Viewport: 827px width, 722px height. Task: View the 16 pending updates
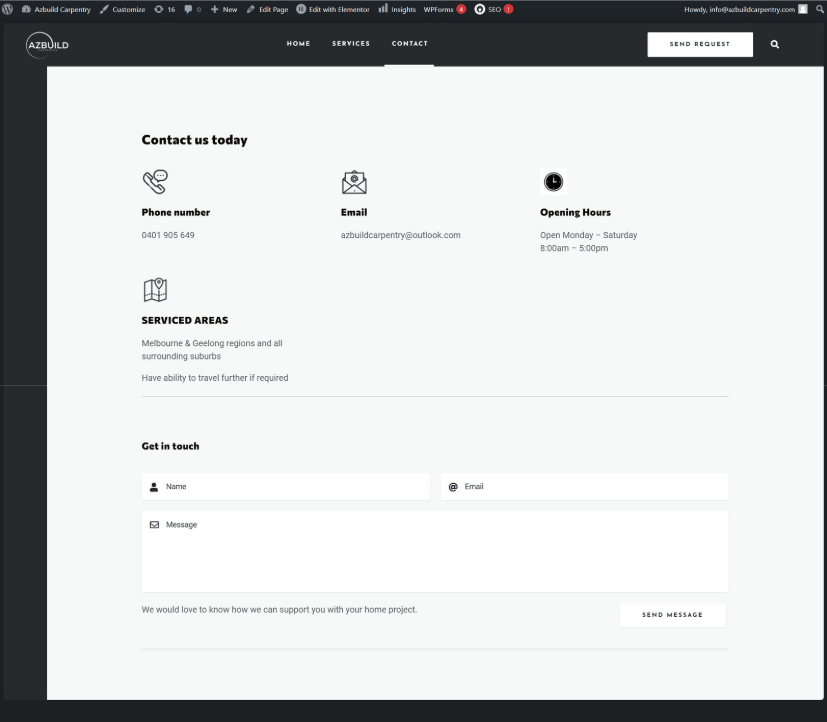165,9
